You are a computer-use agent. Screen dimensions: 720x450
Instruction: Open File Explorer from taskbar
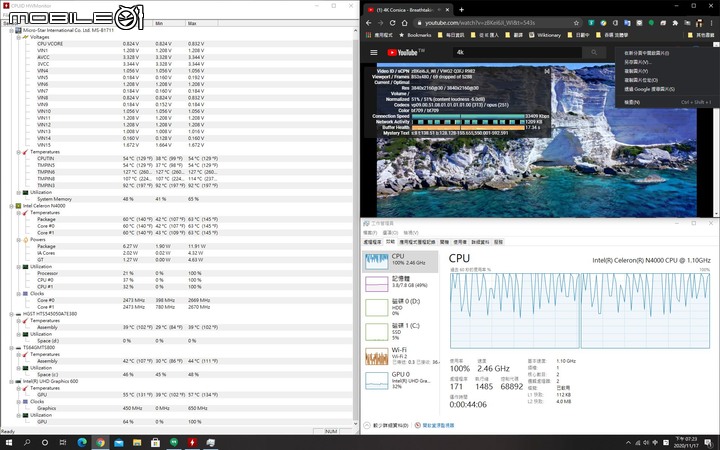137,443
